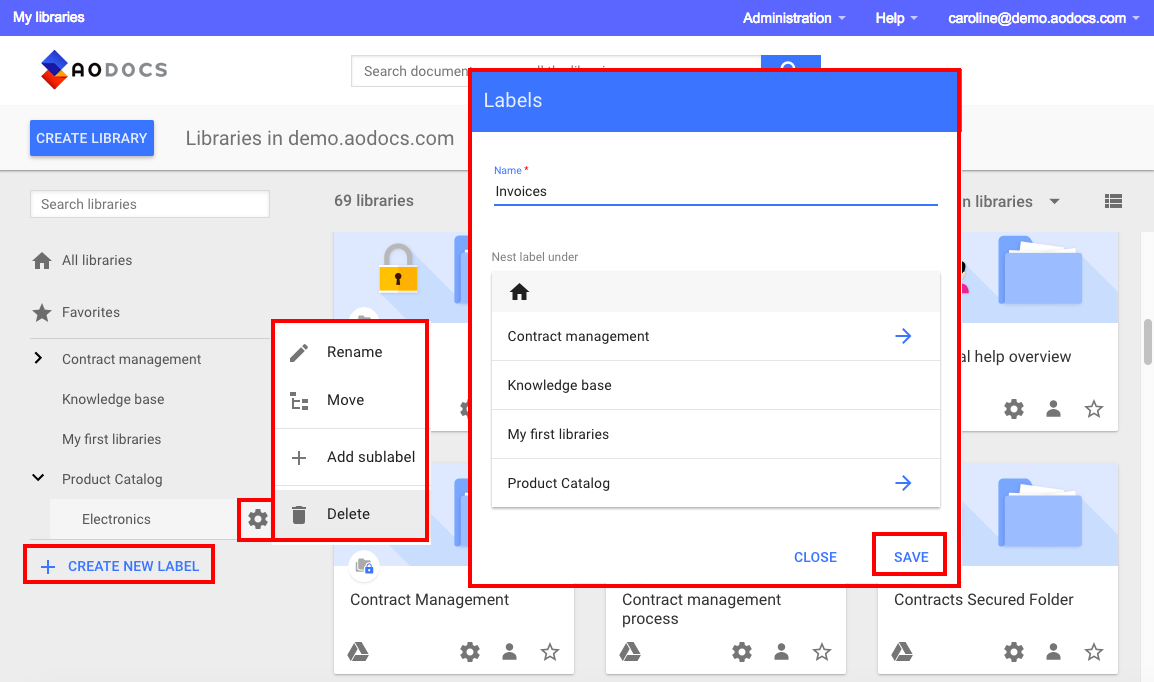Click CREATE NEW LABEL link

click(119, 566)
